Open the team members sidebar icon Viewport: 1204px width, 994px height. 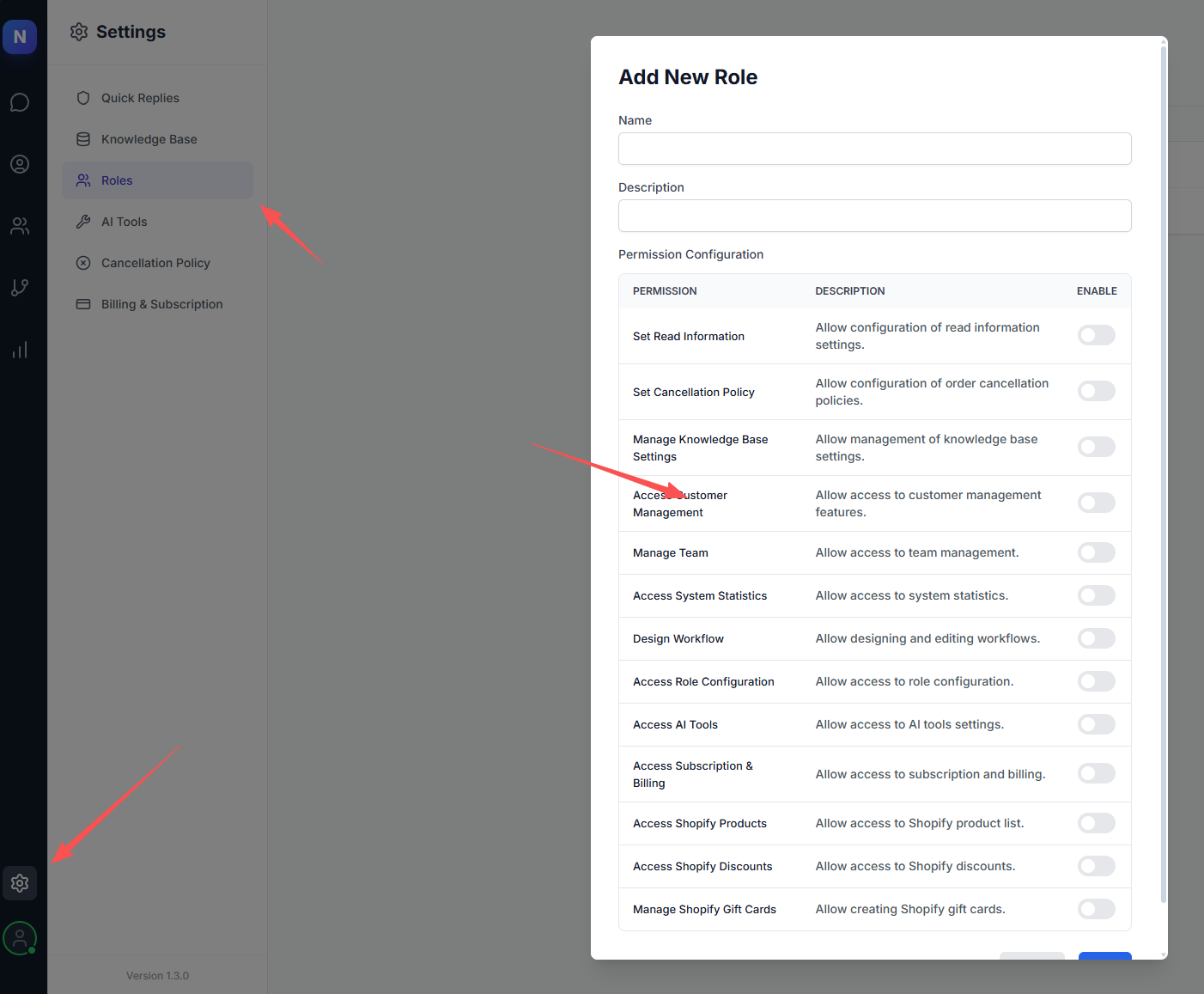pyautogui.click(x=20, y=226)
